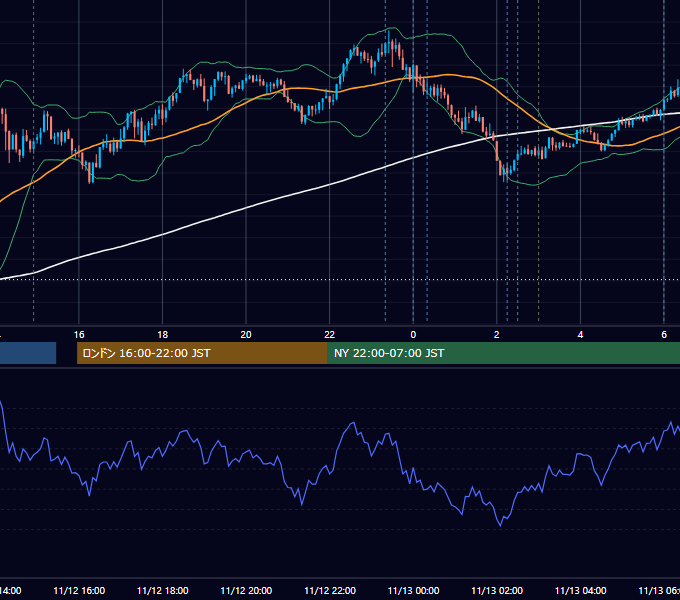Click "11/12 22:00" on the lower time axis
The height and width of the screenshot is (600, 680).
[x=330, y=590]
